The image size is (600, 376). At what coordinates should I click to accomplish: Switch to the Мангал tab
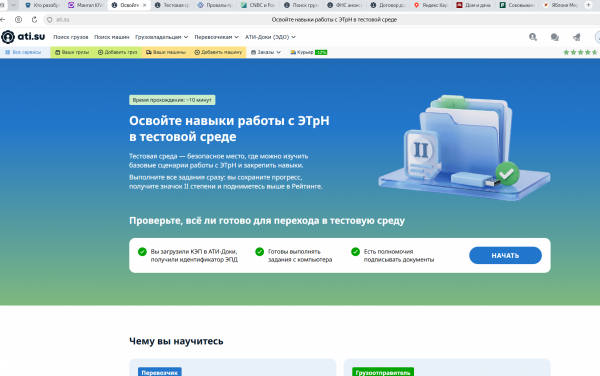tap(86, 5)
